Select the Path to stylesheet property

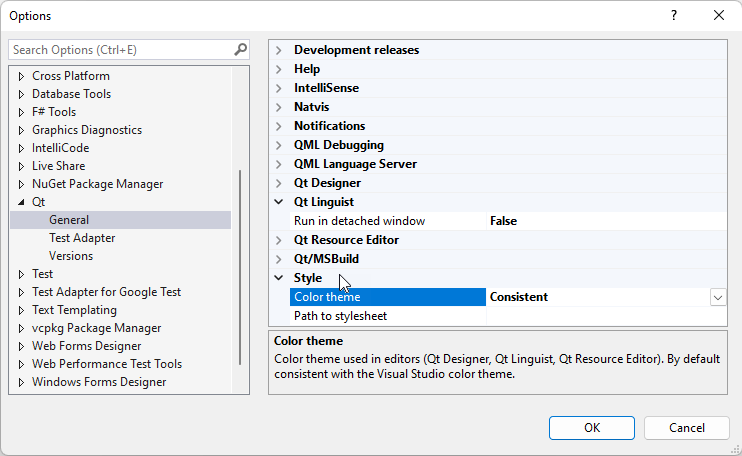(340, 316)
